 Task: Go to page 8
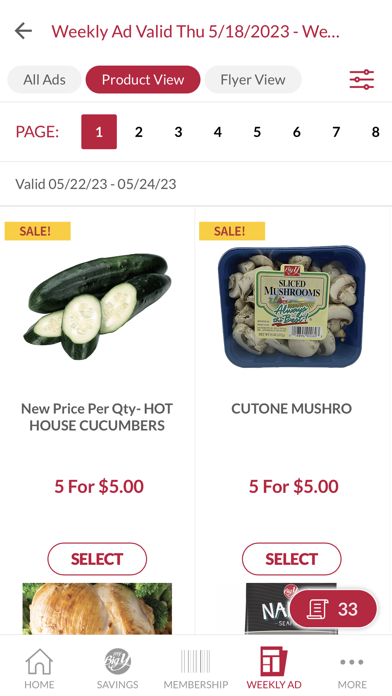pyautogui.click(x=376, y=132)
